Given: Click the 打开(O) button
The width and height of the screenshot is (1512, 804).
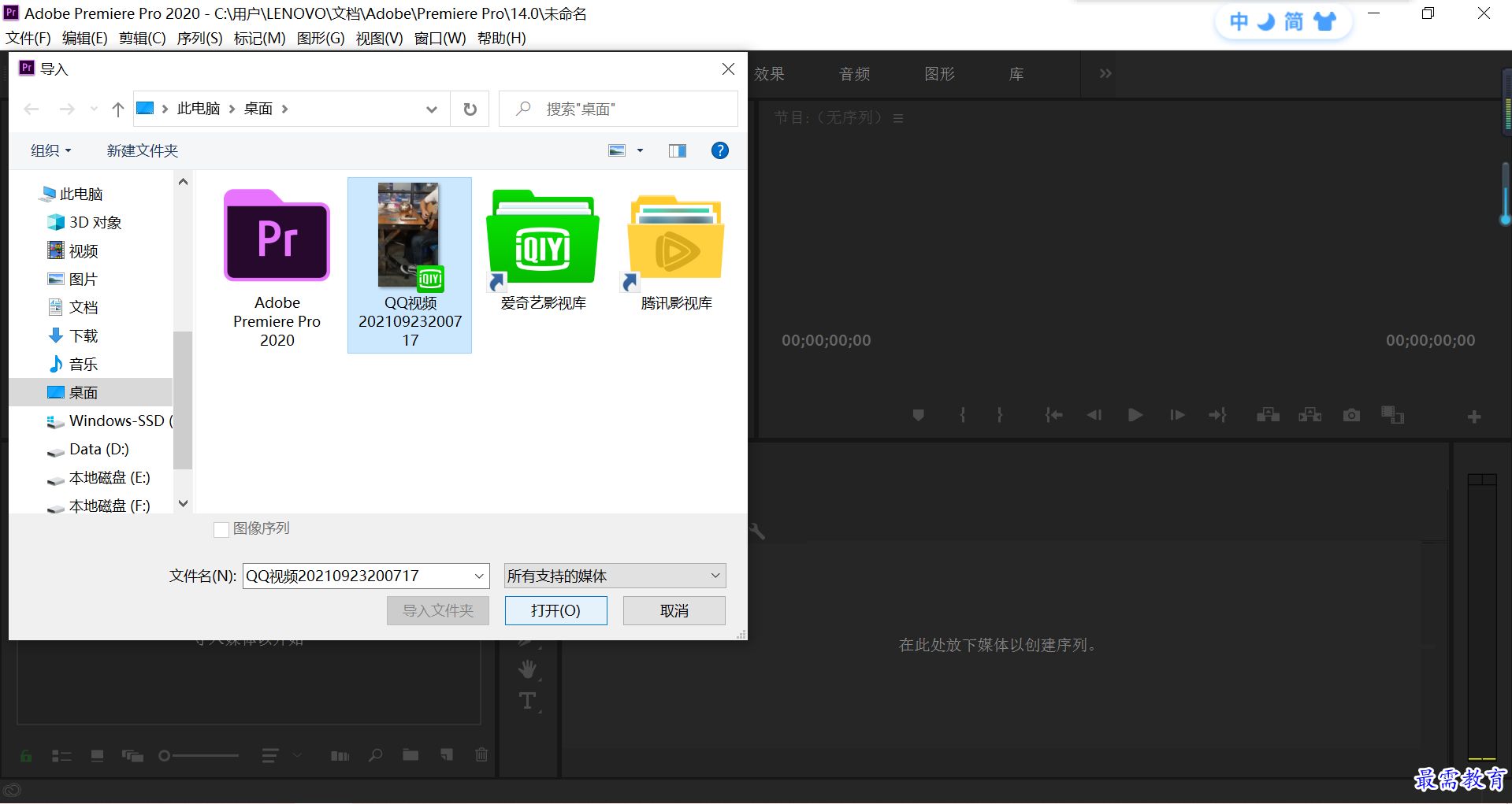Looking at the screenshot, I should 556,610.
